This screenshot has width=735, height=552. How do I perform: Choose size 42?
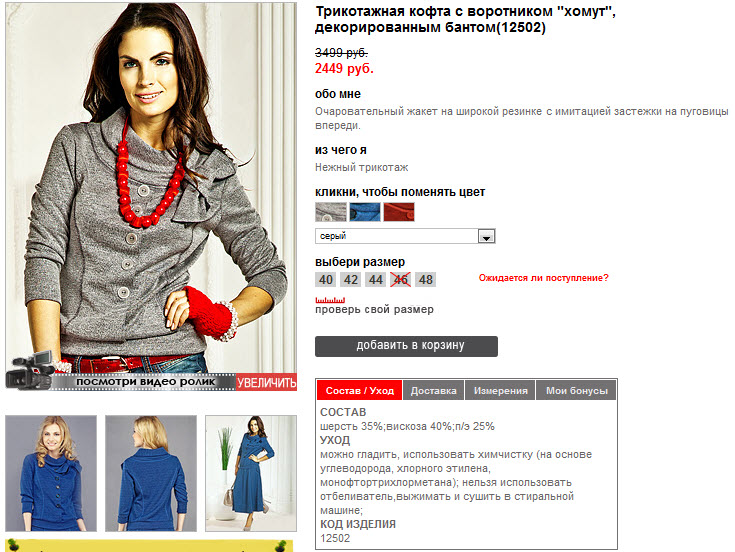point(351,280)
